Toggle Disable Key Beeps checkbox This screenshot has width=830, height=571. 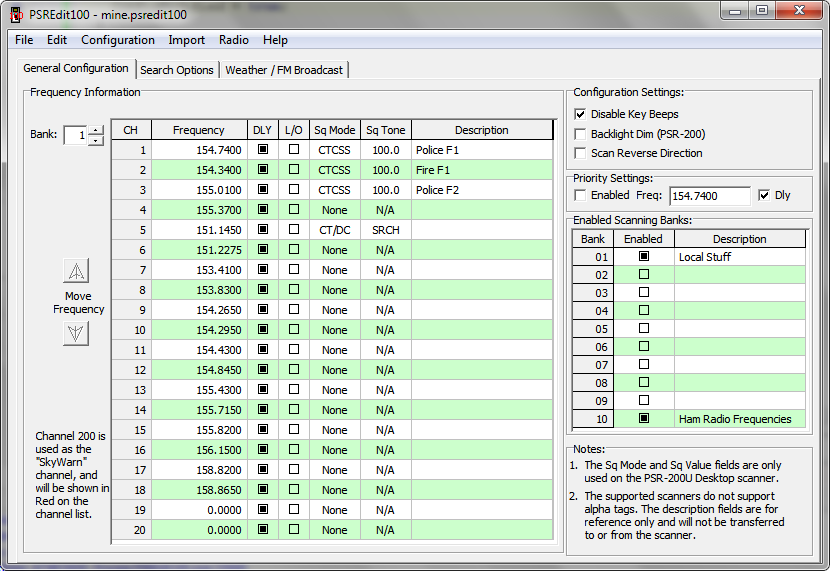581,114
